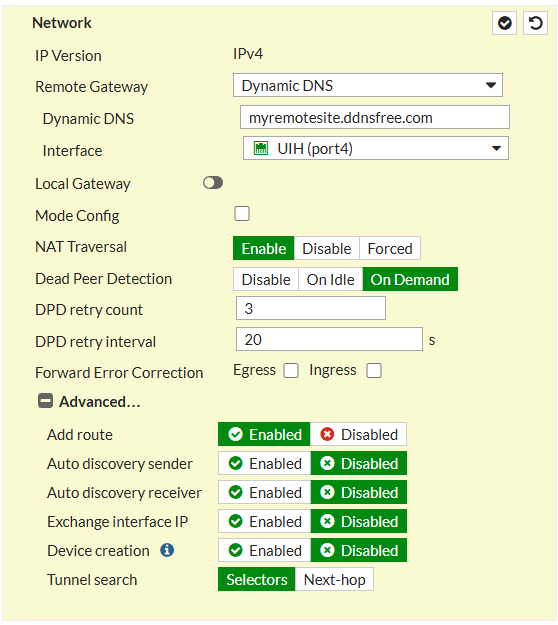This screenshot has height=625, width=558.
Task: Toggle the Local Gateway switch
Action: pos(213,183)
